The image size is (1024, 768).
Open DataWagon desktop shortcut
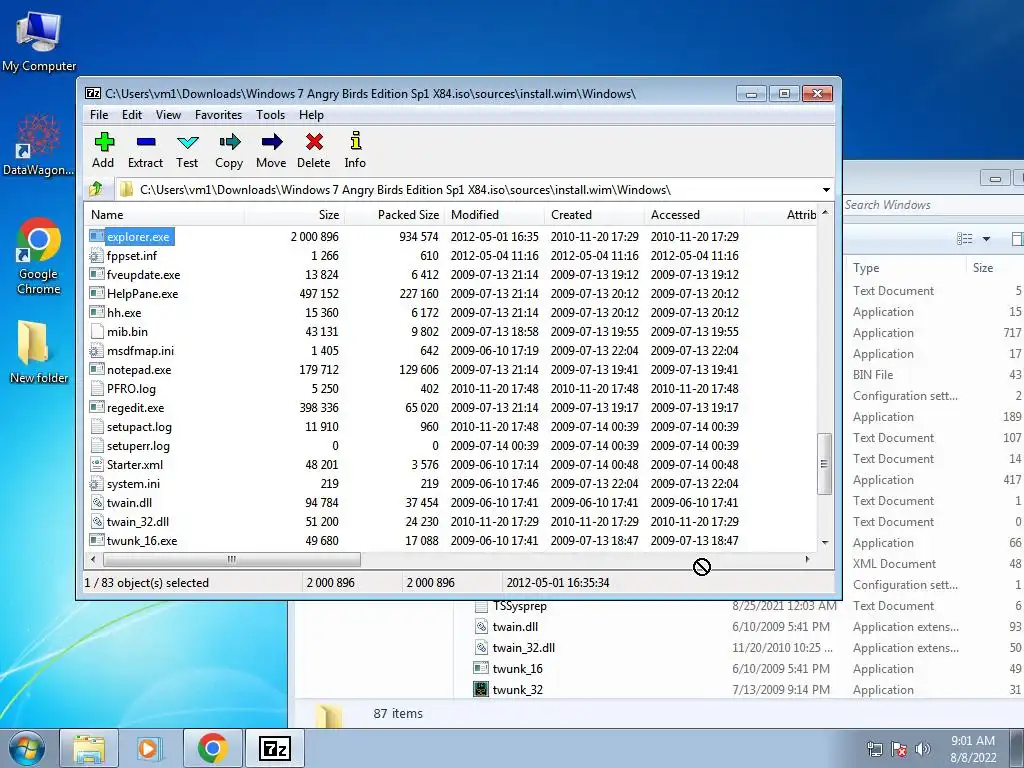point(38,145)
